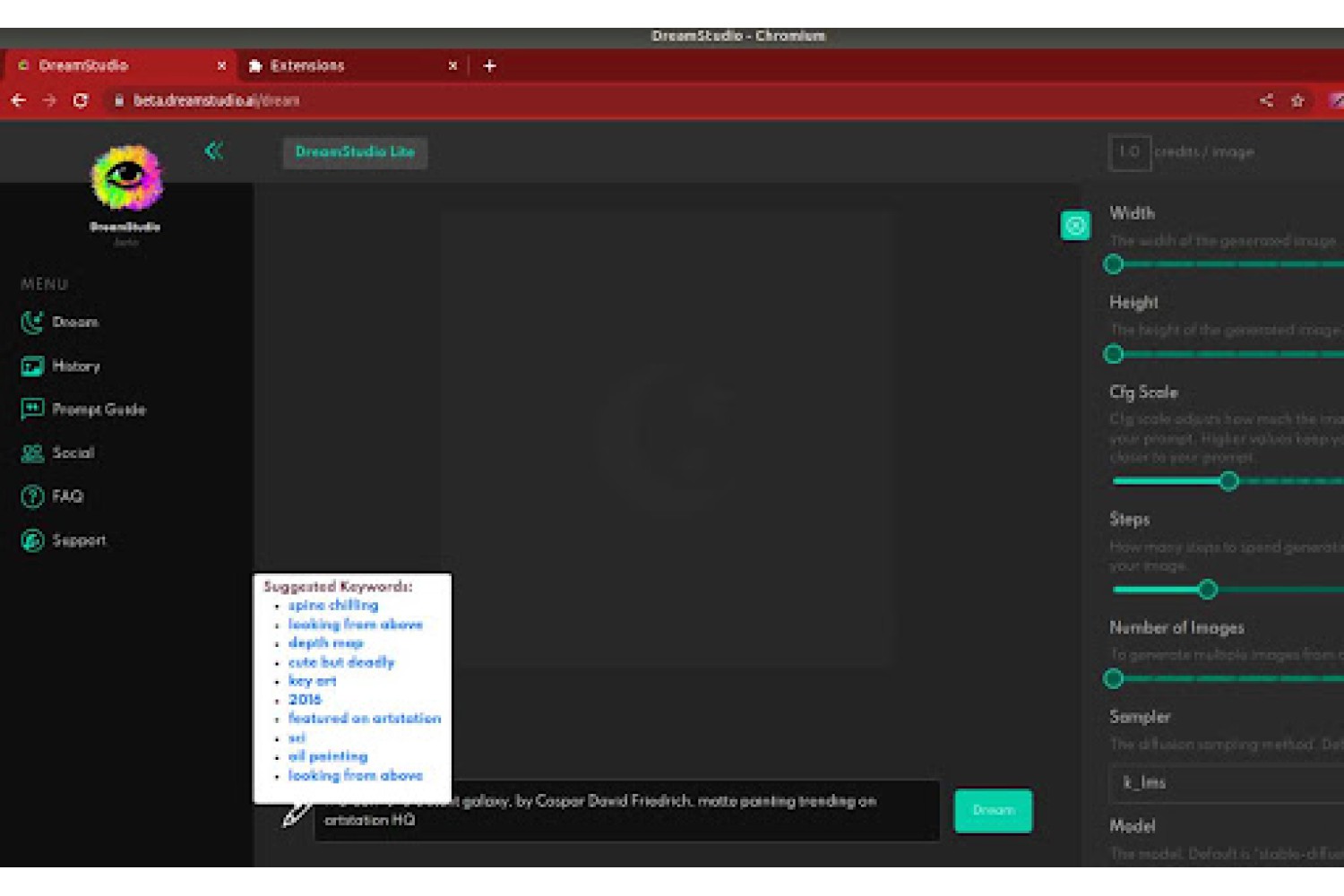Focus the browser address bar URL

217,100
